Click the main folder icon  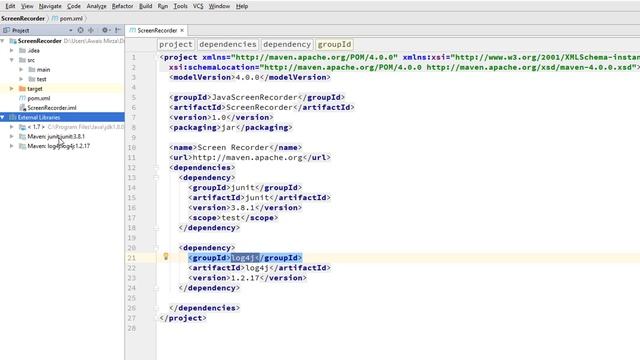coord(32,69)
